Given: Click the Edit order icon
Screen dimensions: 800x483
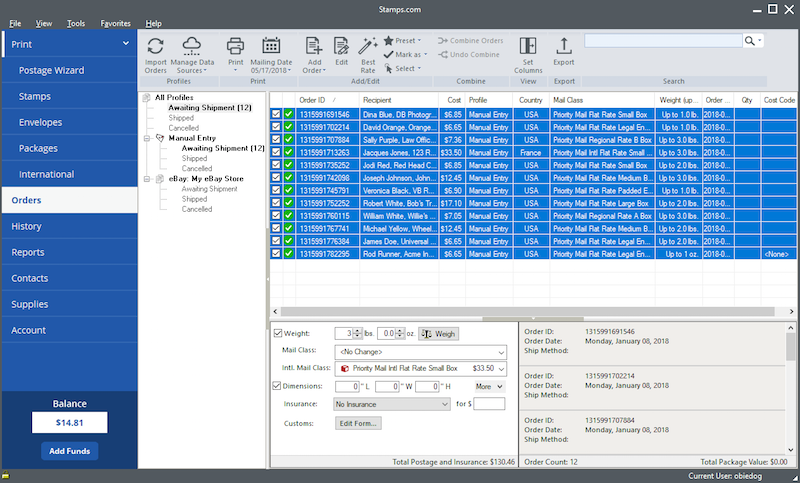Looking at the screenshot, I should (x=341, y=46).
